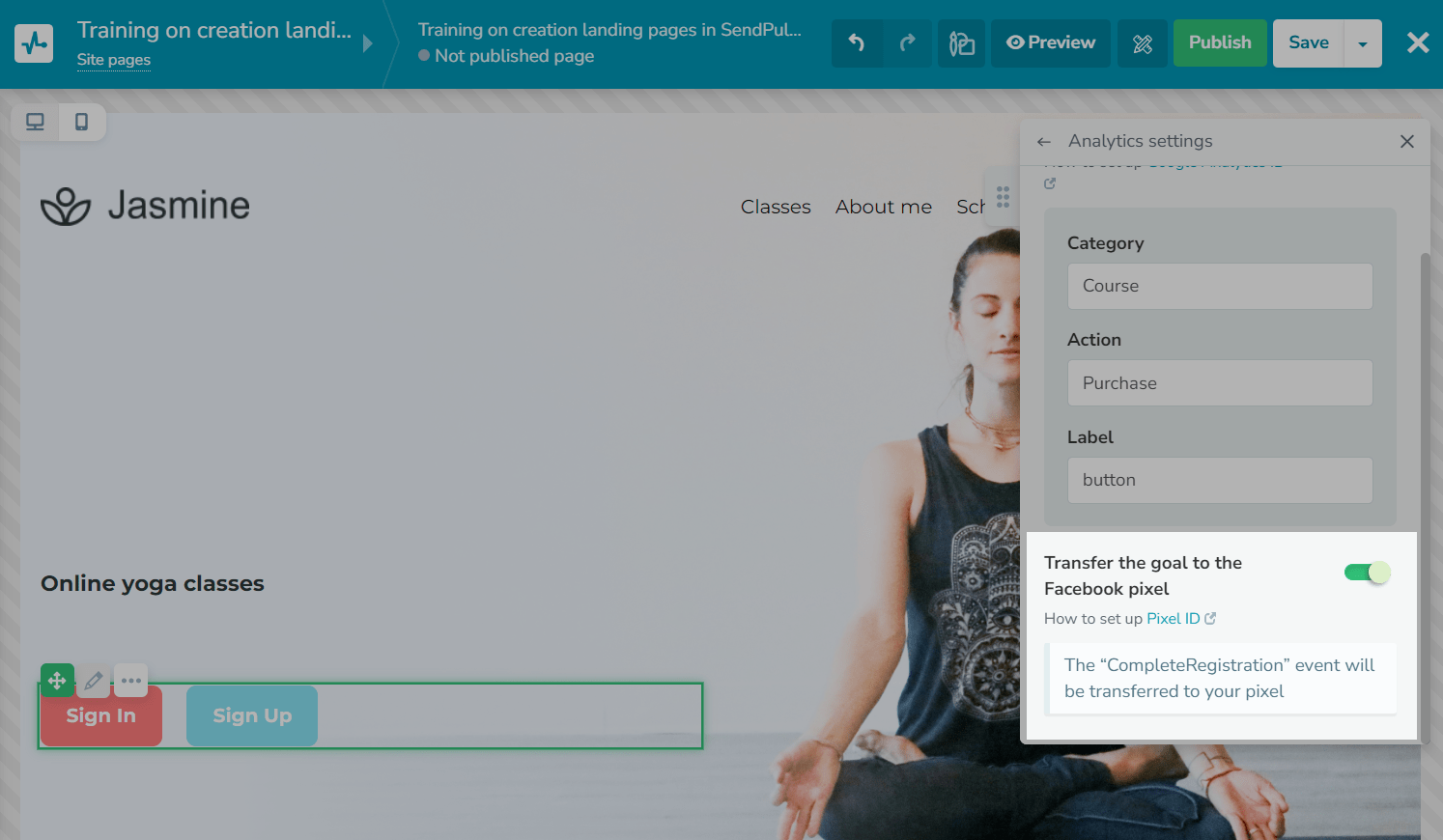
Task: Expand the Save dropdown arrow
Action: click(1362, 43)
